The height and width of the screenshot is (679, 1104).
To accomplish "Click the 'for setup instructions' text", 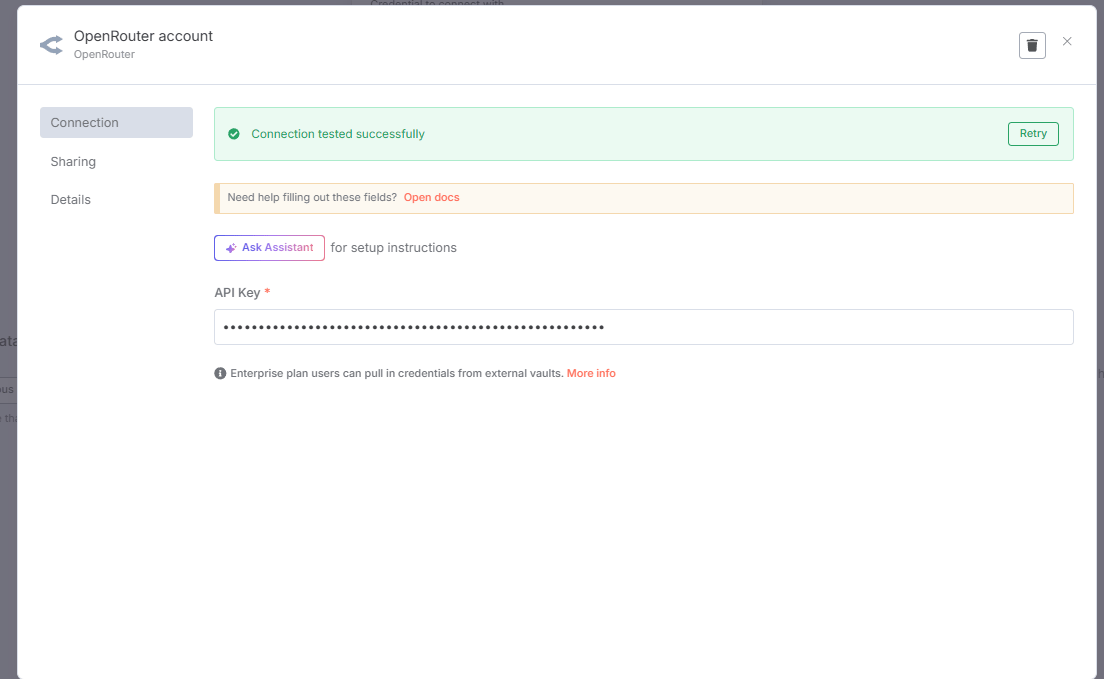I will tap(394, 248).
